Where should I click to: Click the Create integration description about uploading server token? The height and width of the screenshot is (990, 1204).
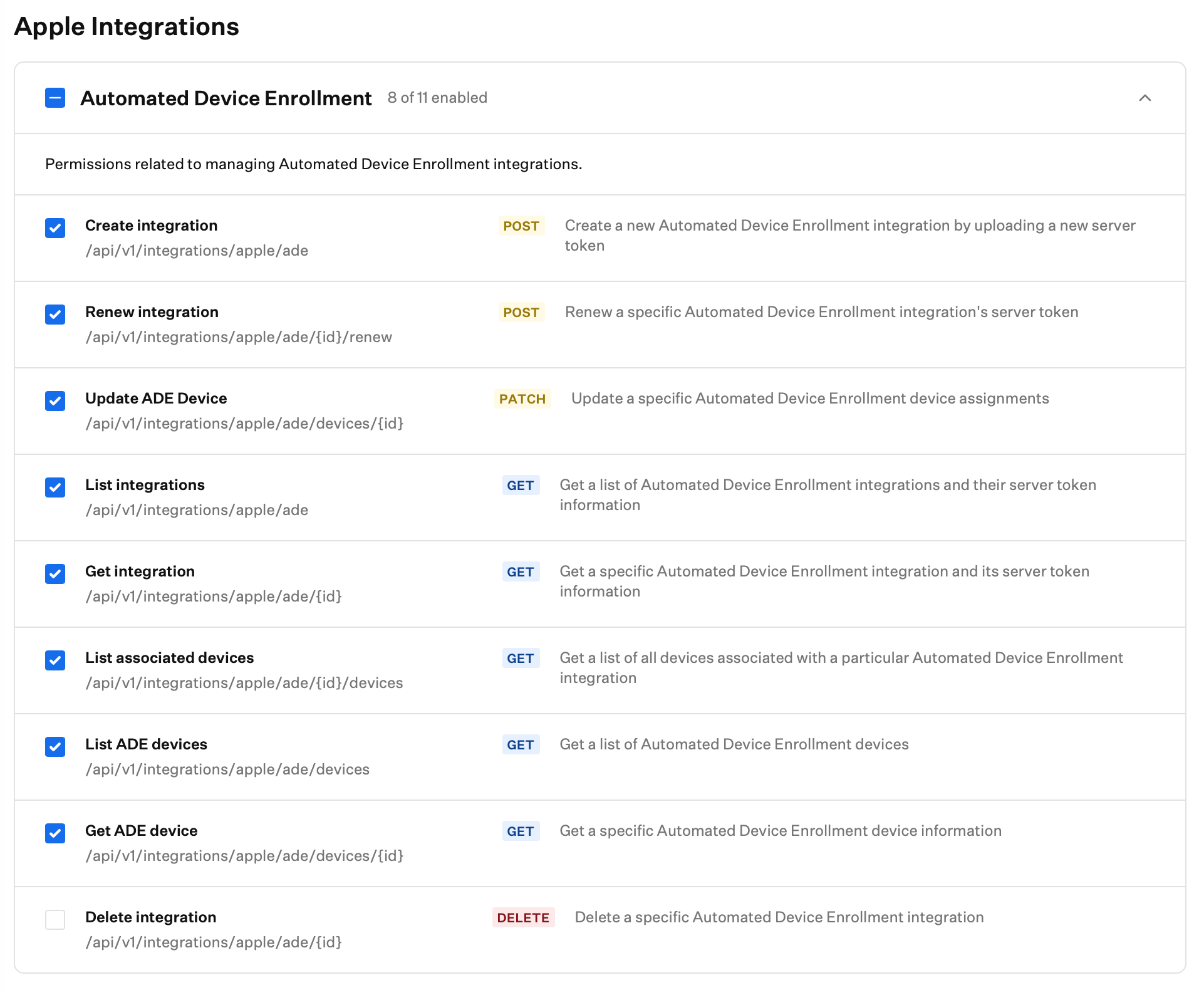[850, 236]
